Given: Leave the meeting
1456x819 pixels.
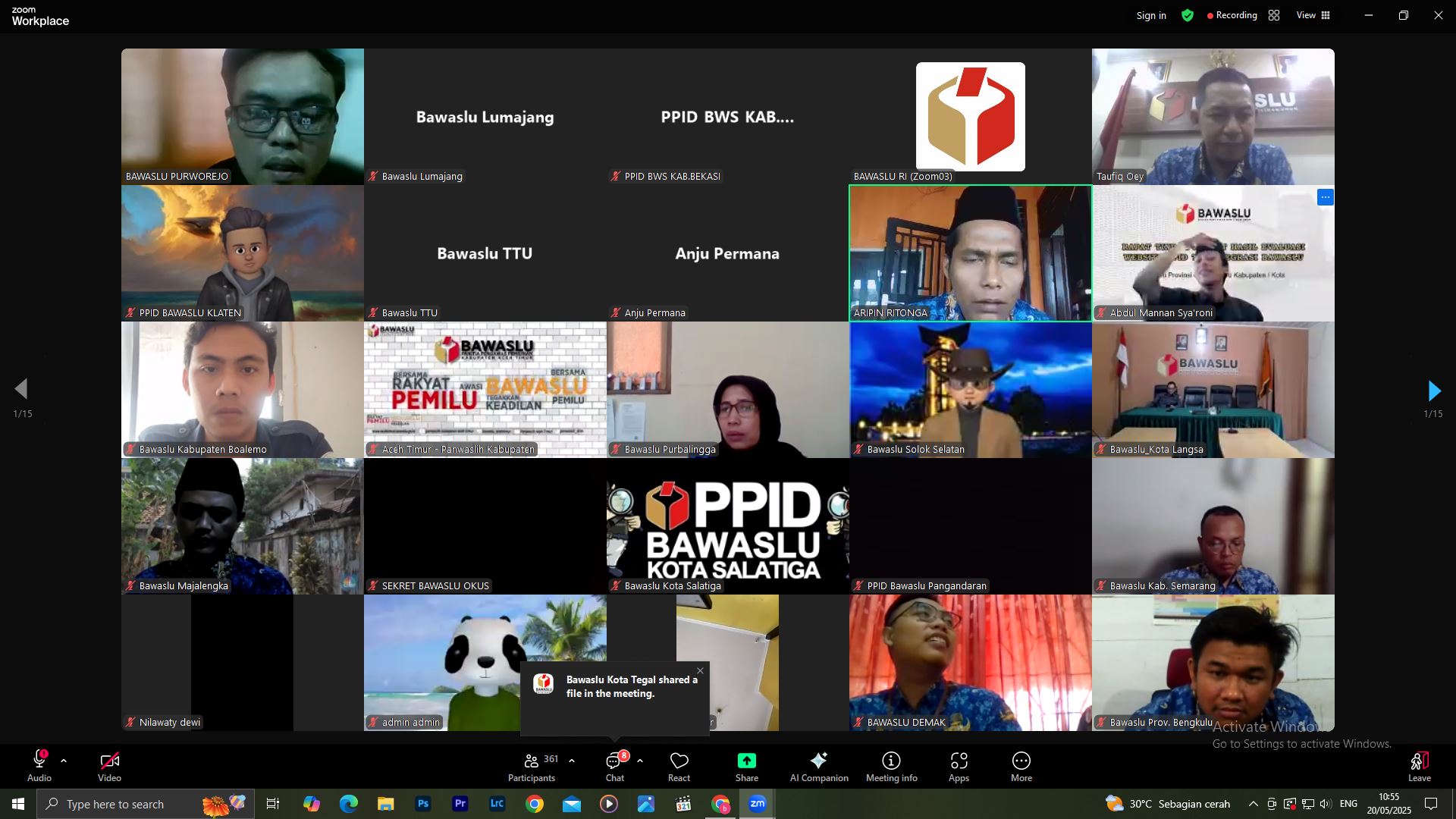Looking at the screenshot, I should click(1420, 764).
